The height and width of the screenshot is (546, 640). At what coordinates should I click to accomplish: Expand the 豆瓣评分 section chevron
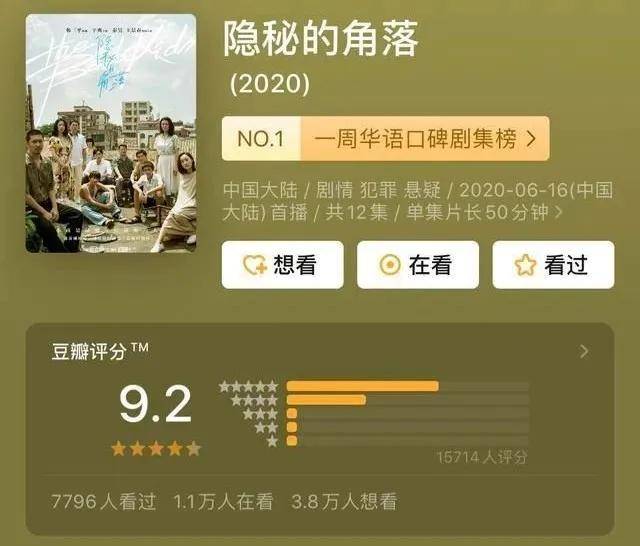coord(584,351)
